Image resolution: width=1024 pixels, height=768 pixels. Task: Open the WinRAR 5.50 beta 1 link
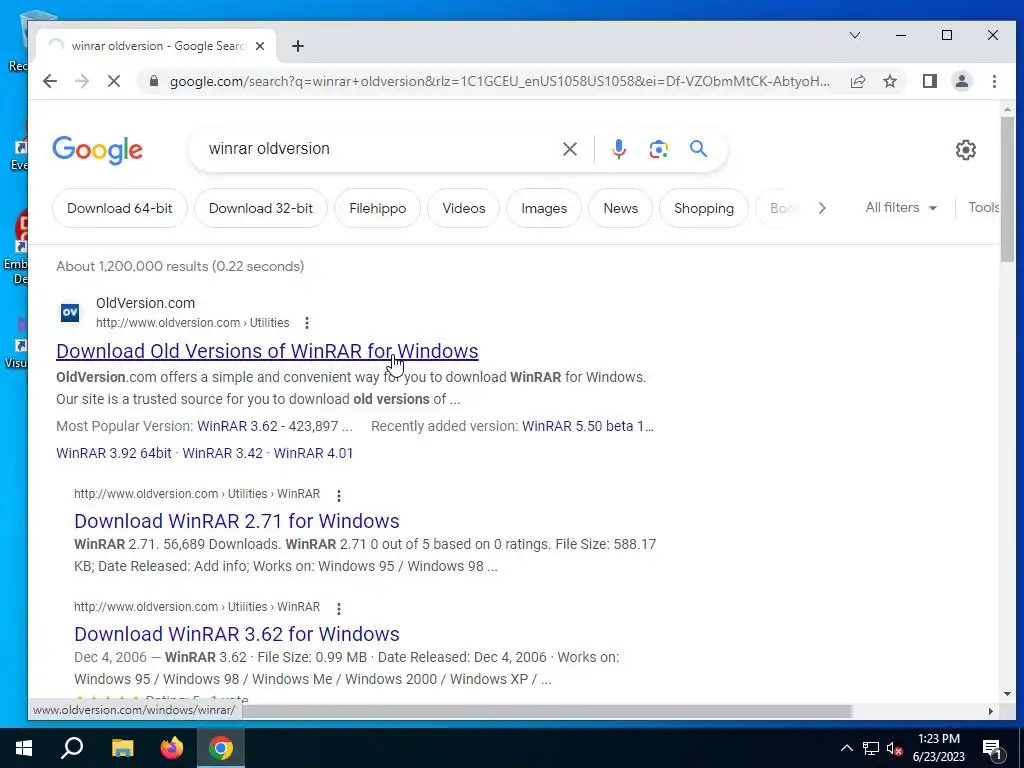click(588, 426)
